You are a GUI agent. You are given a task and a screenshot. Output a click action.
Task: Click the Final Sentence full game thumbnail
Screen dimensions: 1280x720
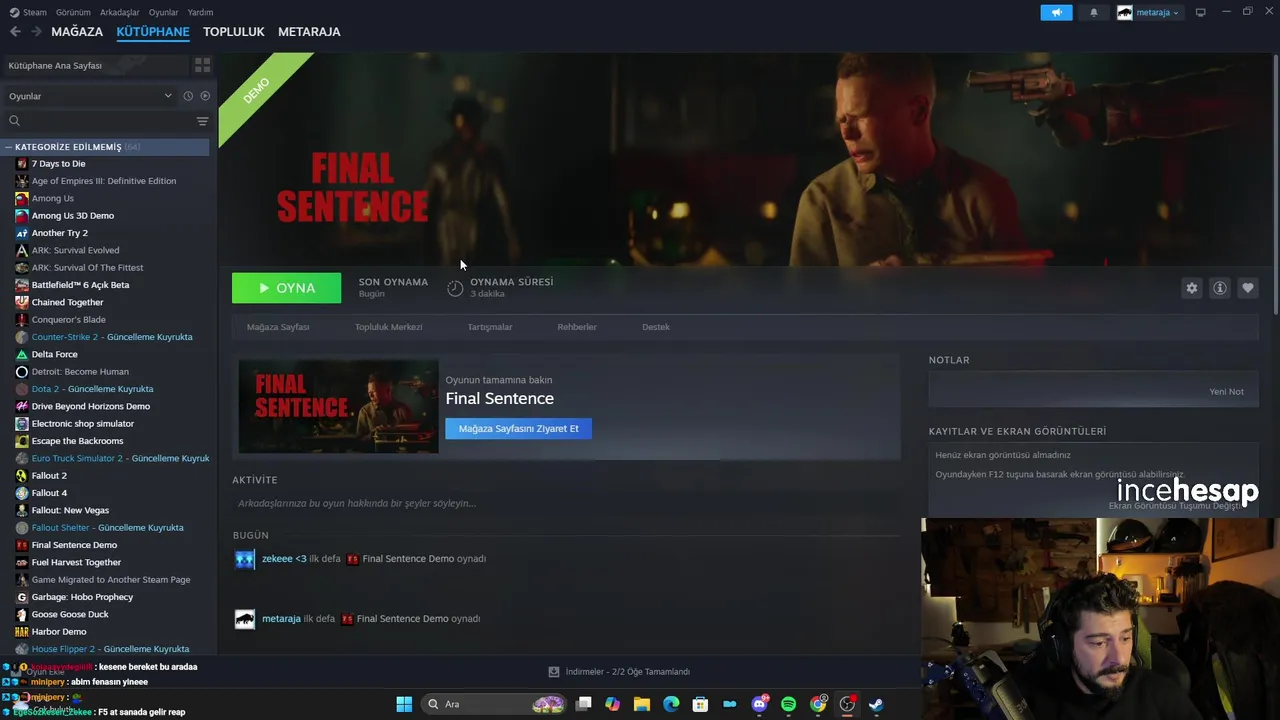338,407
